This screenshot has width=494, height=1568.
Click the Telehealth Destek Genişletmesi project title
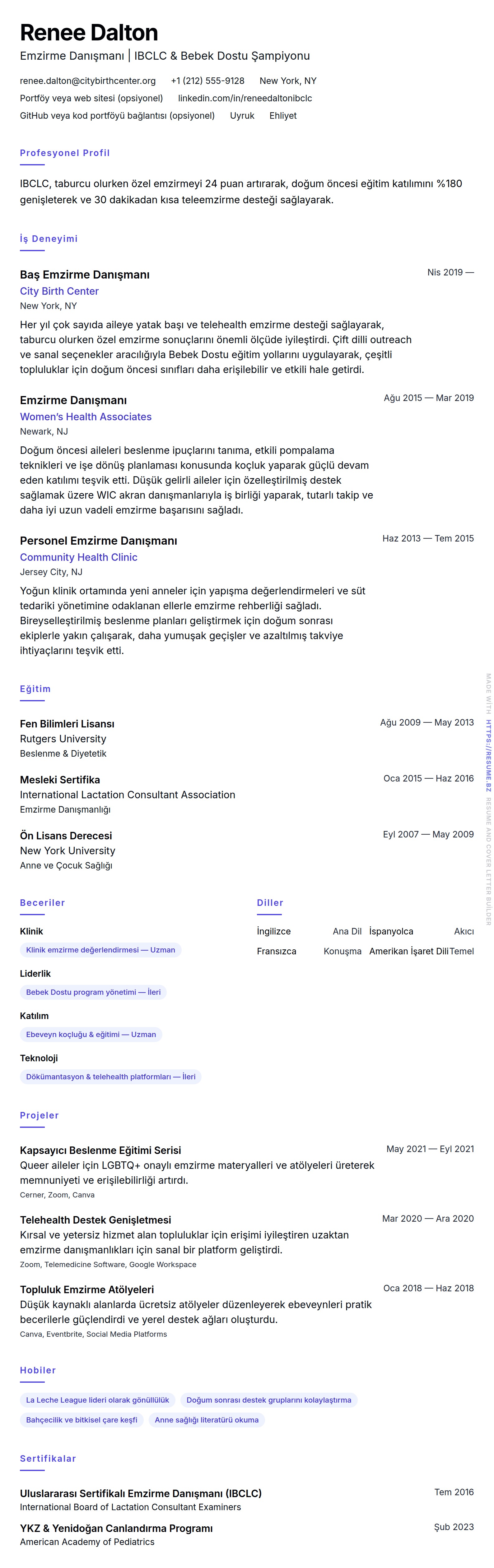[x=96, y=1220]
